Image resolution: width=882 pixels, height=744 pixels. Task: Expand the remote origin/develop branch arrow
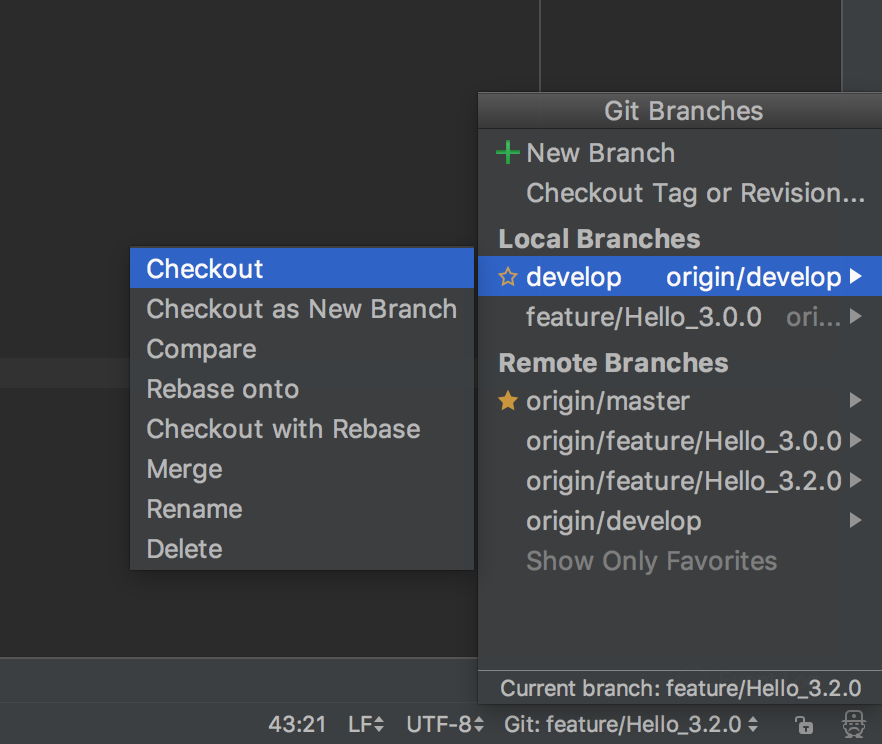click(856, 520)
